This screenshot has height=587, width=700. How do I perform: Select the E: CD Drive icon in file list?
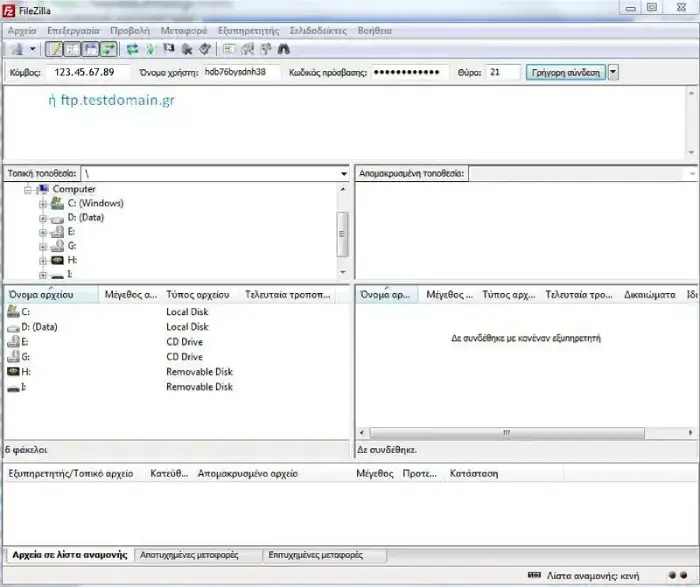pyautogui.click(x=13, y=342)
